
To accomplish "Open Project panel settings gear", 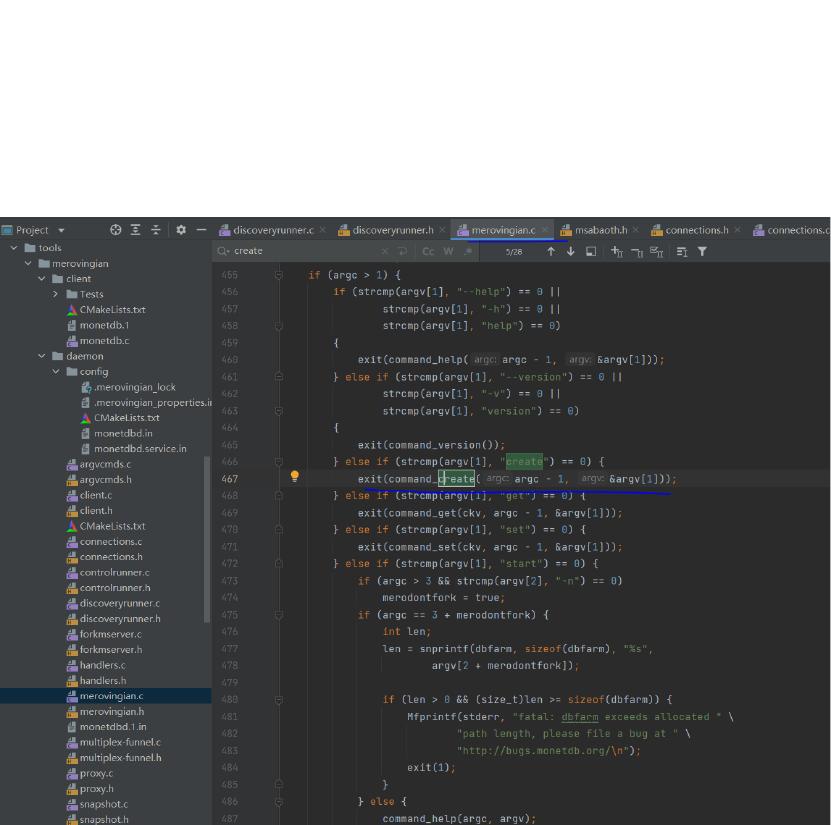I will click(181, 230).
